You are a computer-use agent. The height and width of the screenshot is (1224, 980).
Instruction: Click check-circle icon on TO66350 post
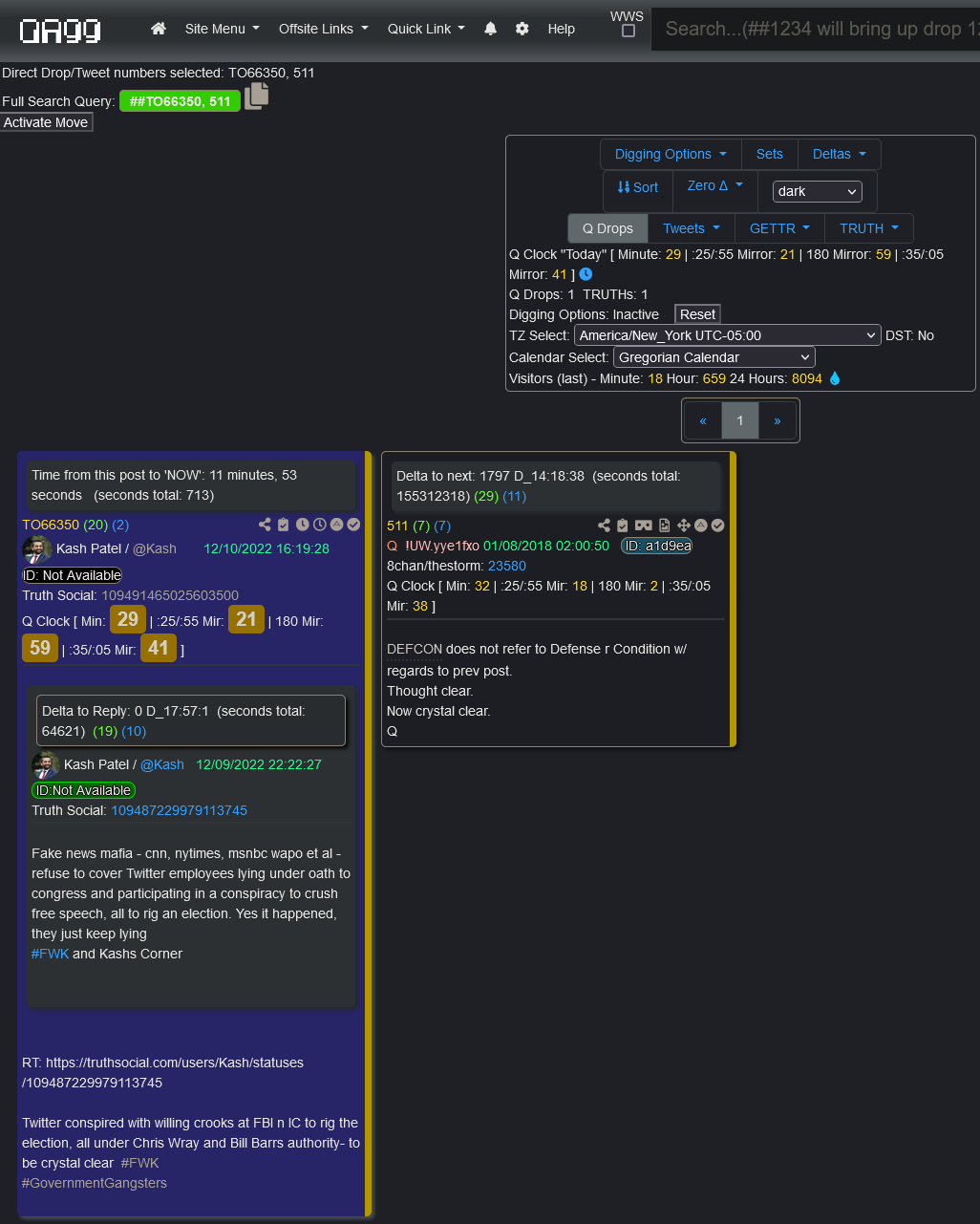tap(353, 525)
